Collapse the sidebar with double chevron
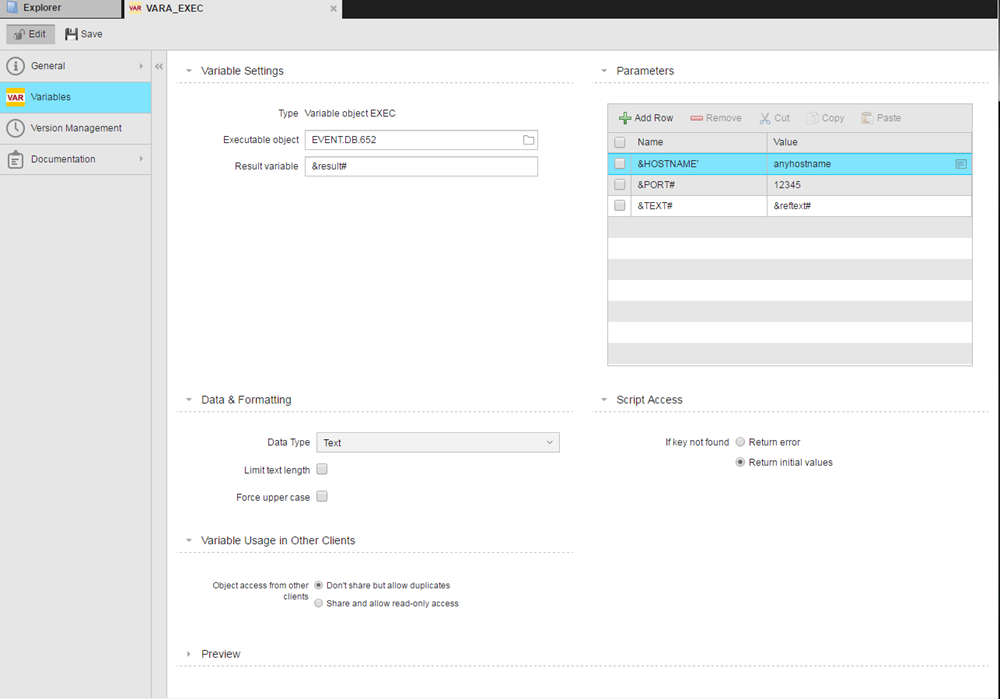Viewport: 1000px width, 699px height. (159, 66)
